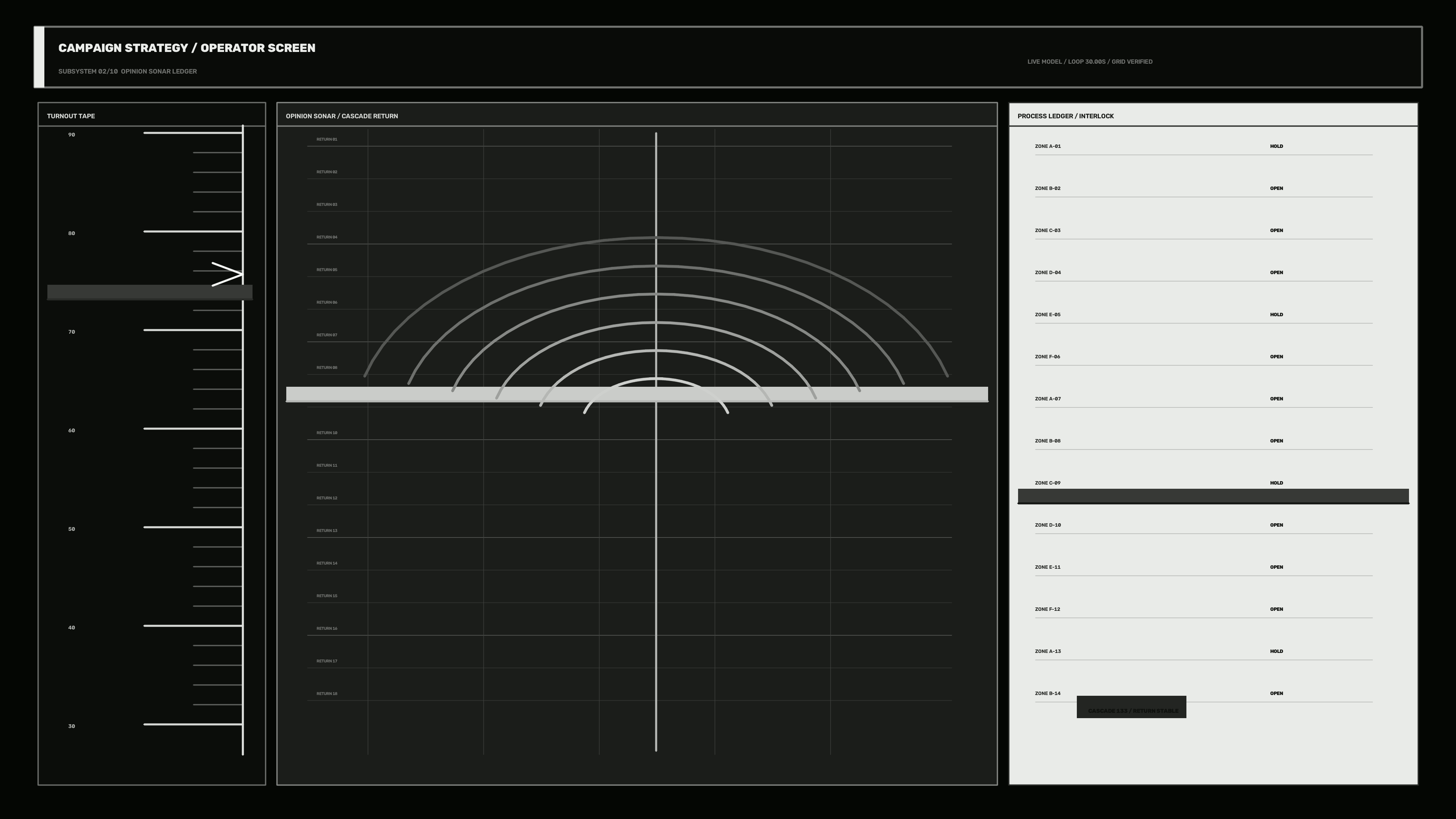Click the ZONE C-03 ledger label

point(1048,231)
